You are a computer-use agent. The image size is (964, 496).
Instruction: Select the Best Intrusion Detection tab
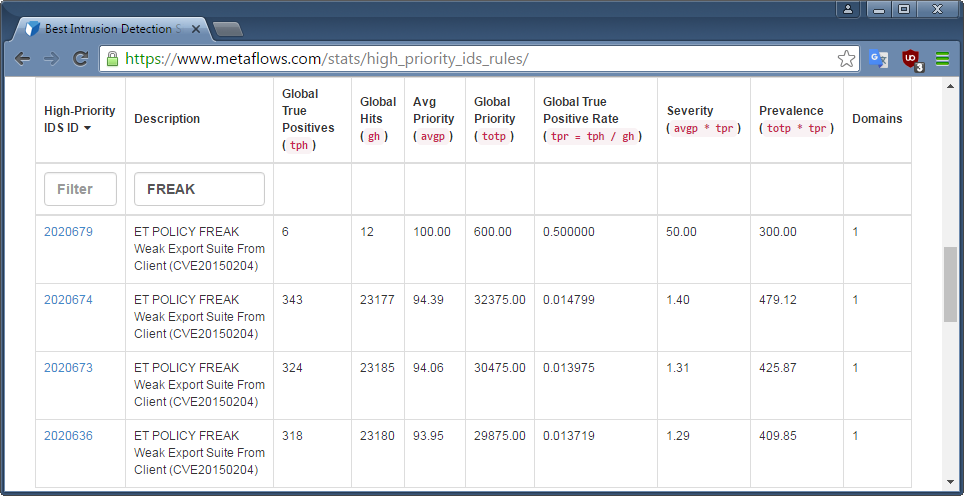pyautogui.click(x=113, y=29)
